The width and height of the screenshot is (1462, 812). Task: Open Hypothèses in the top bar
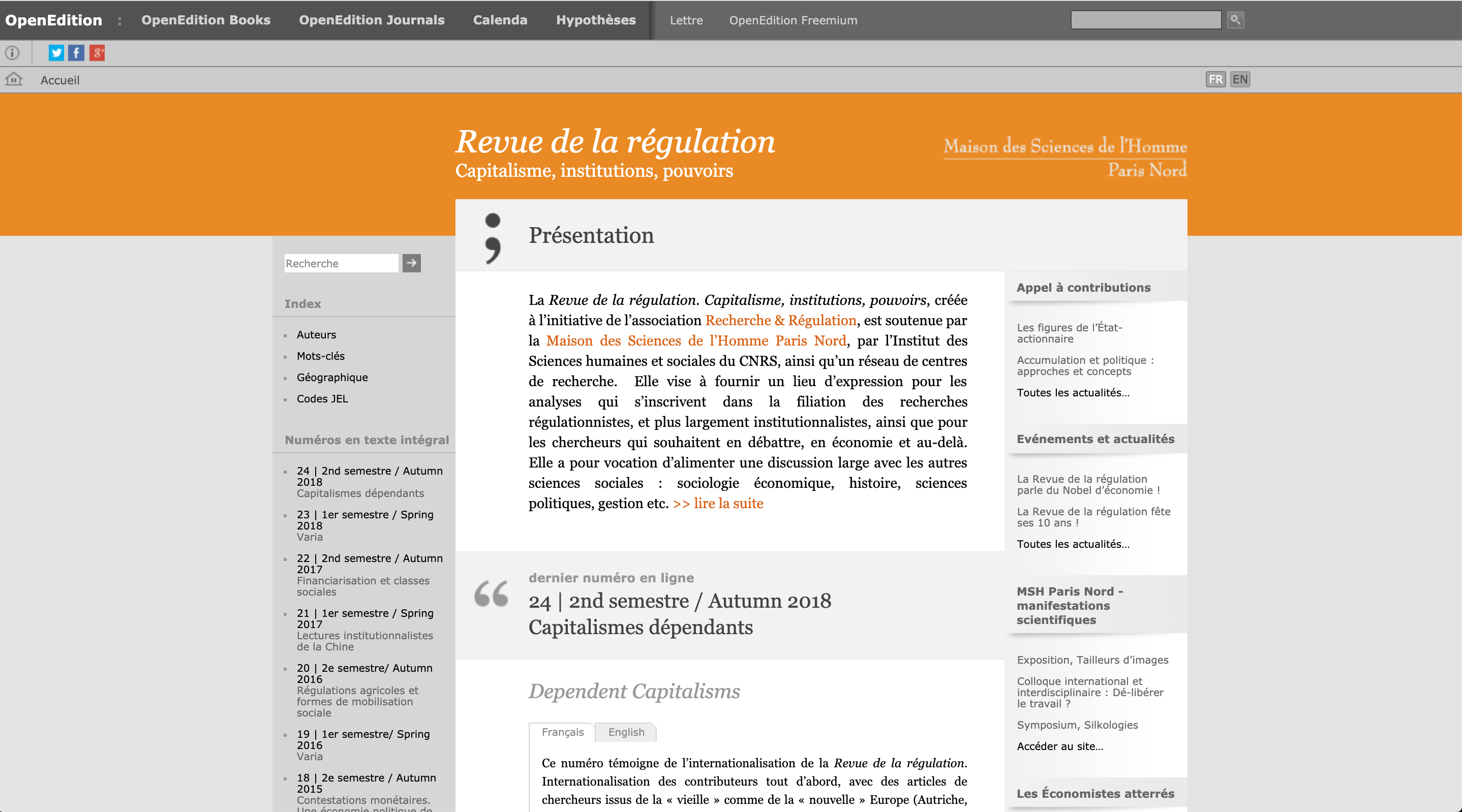point(596,20)
